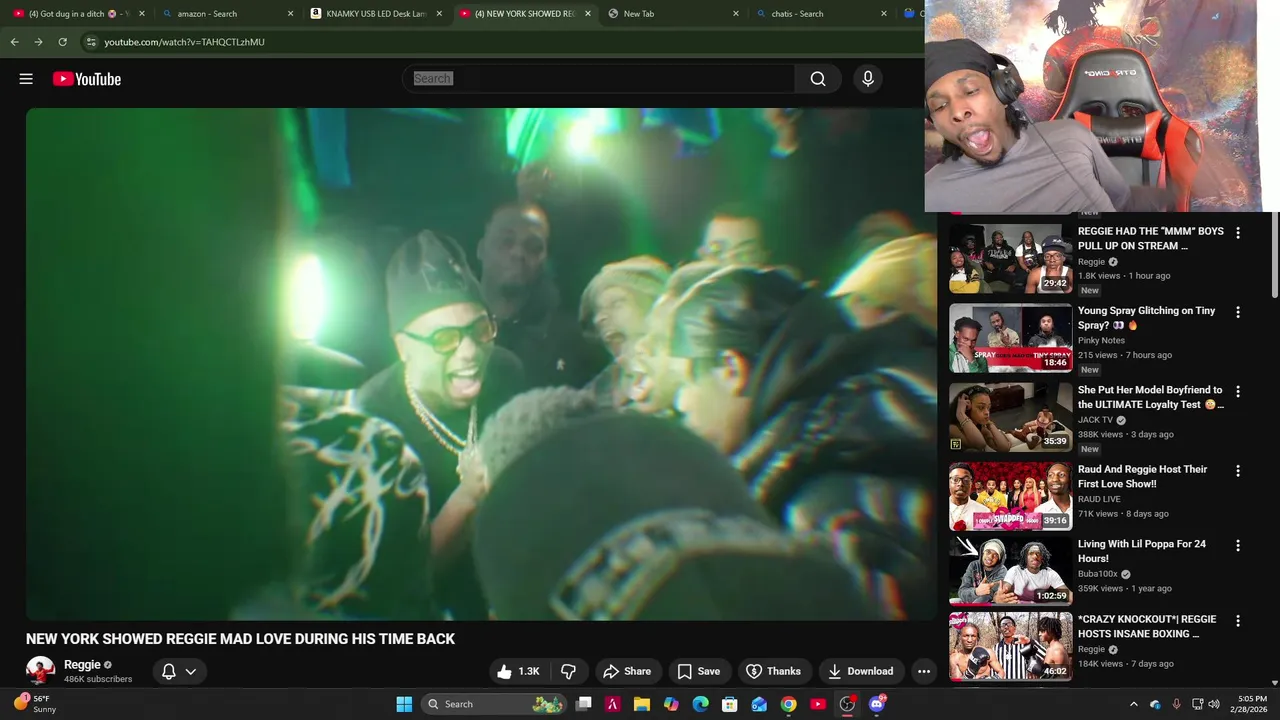Open options for 'Raud And Reggie Host' video

(x=1238, y=470)
